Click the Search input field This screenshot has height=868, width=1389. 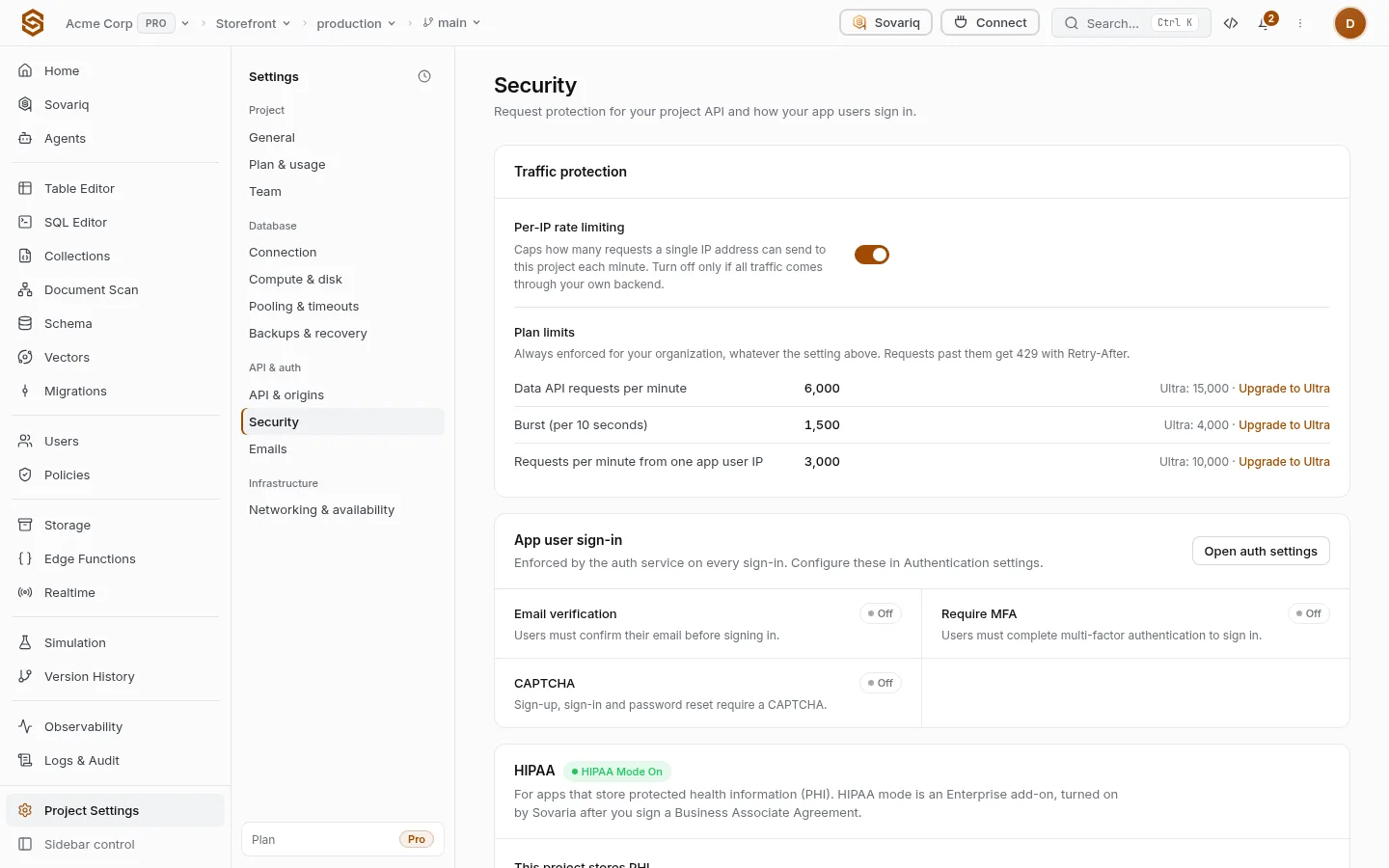click(1131, 23)
